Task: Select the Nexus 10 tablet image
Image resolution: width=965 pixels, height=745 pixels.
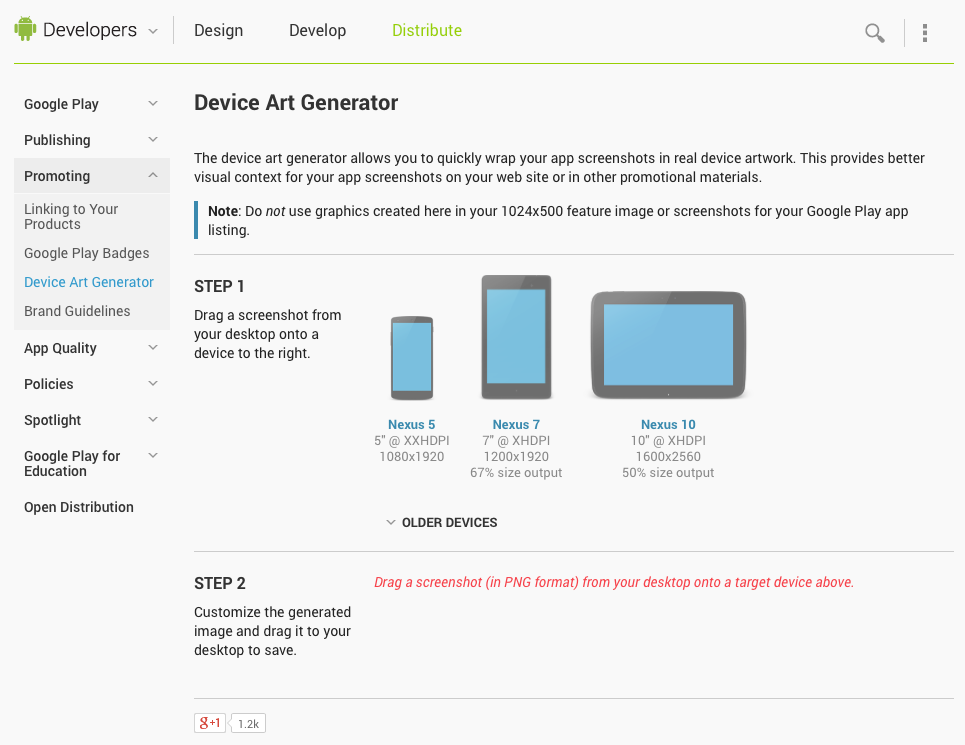Action: [668, 345]
